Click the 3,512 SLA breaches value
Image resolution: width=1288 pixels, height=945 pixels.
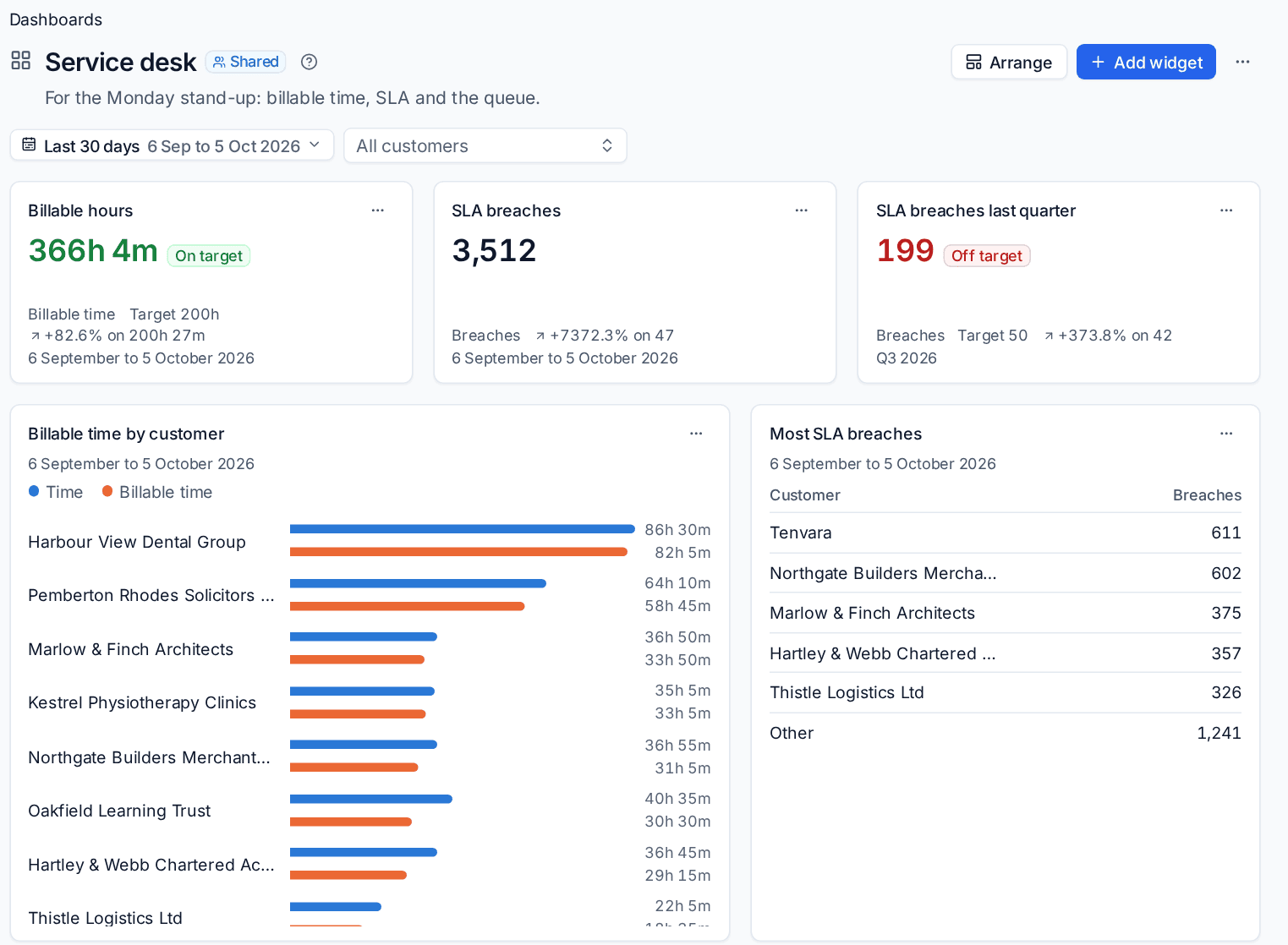click(494, 250)
